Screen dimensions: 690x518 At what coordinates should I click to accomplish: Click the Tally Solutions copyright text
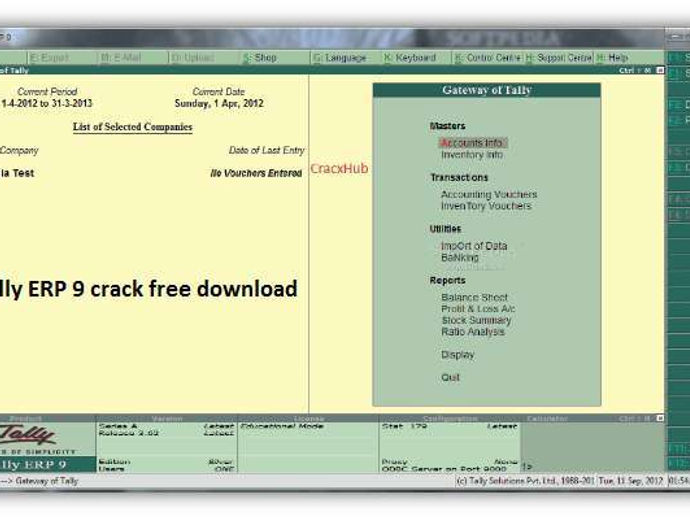(x=525, y=481)
